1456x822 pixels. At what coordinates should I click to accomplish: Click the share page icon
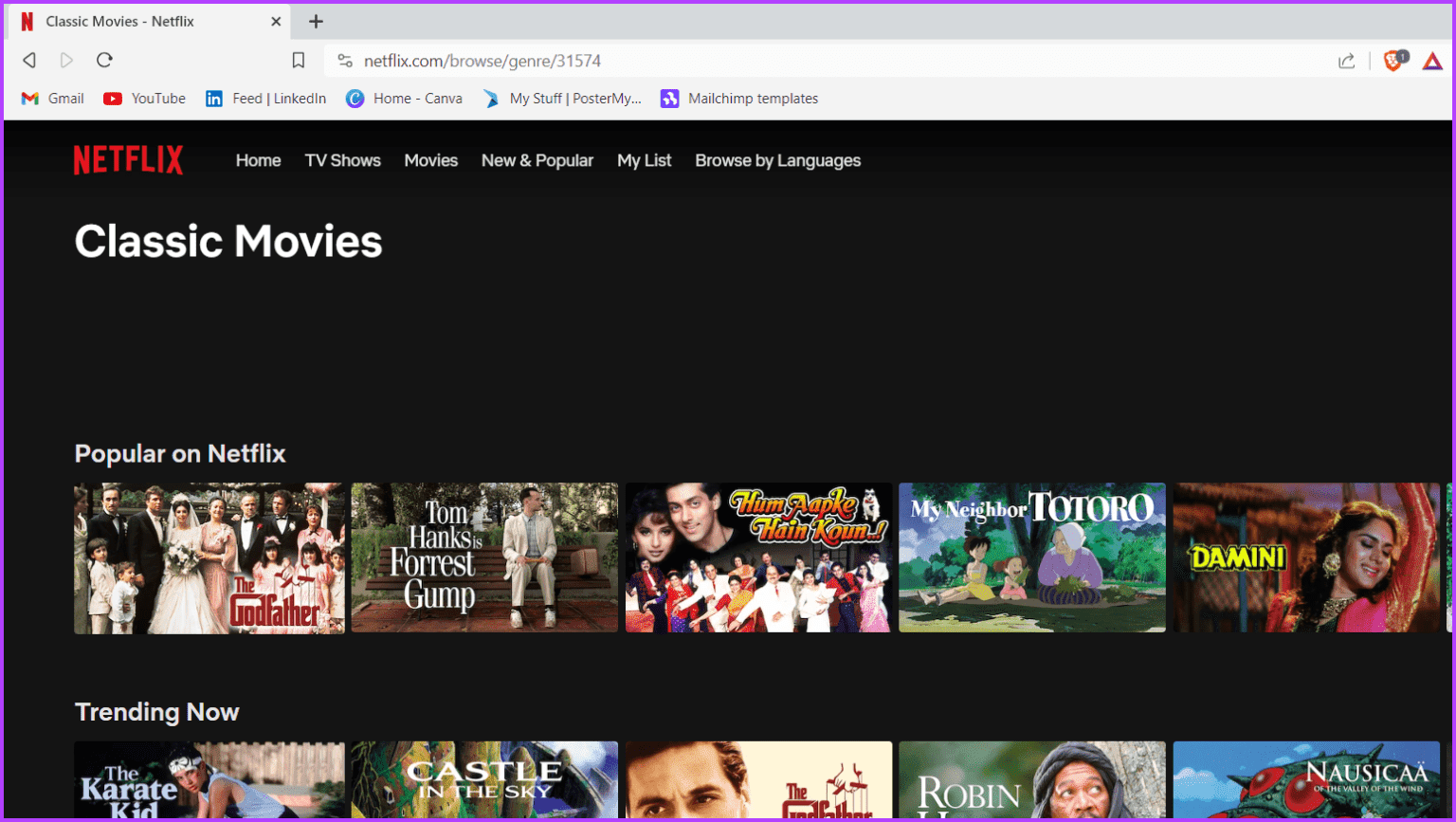[x=1346, y=61]
